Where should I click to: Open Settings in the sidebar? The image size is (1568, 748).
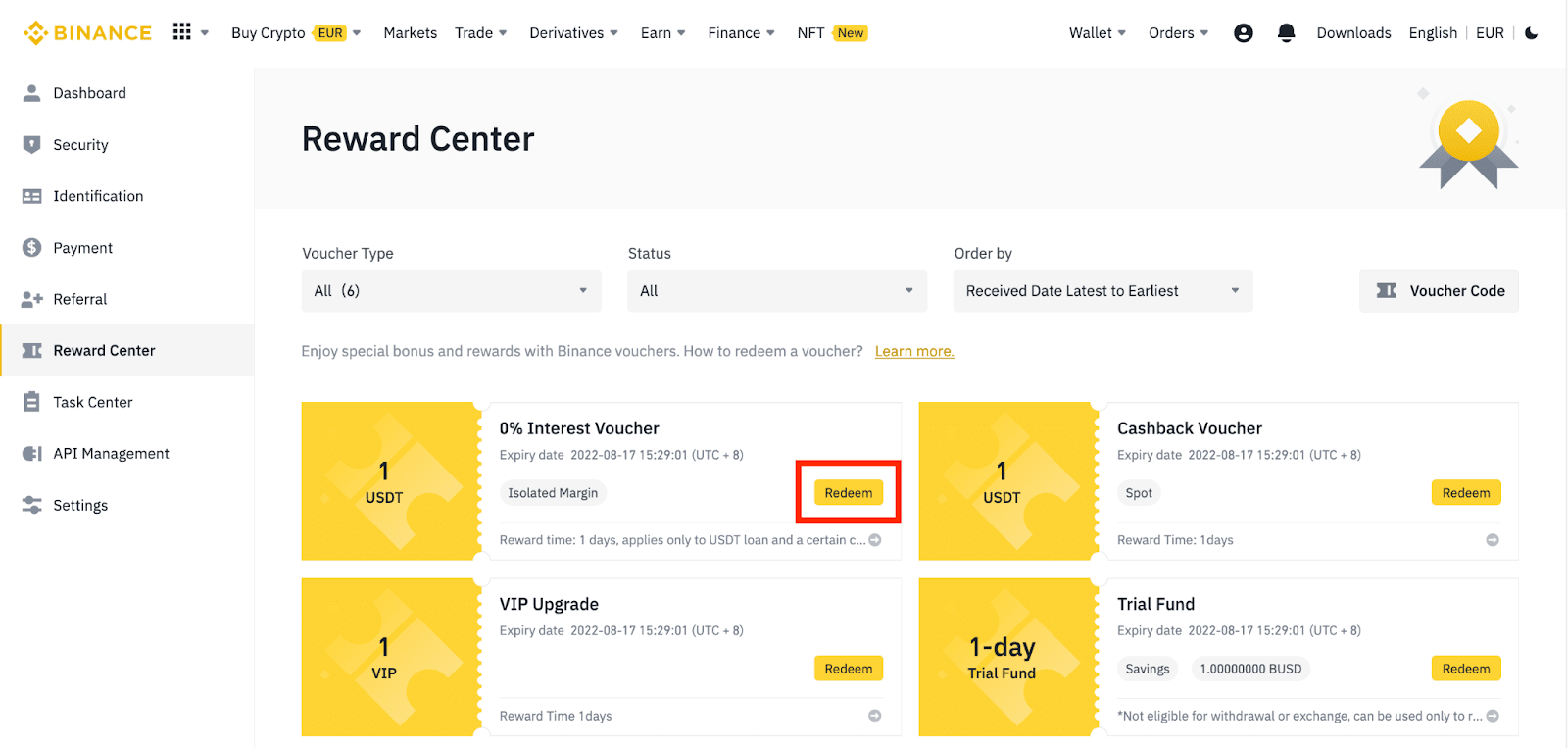point(127,505)
